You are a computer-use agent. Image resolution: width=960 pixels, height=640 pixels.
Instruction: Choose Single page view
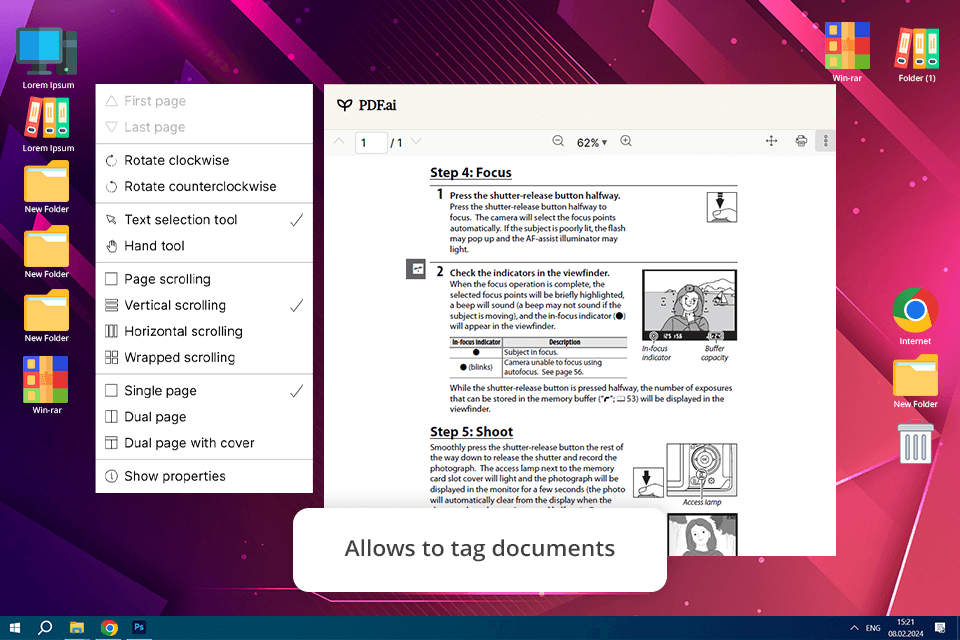tap(204, 391)
